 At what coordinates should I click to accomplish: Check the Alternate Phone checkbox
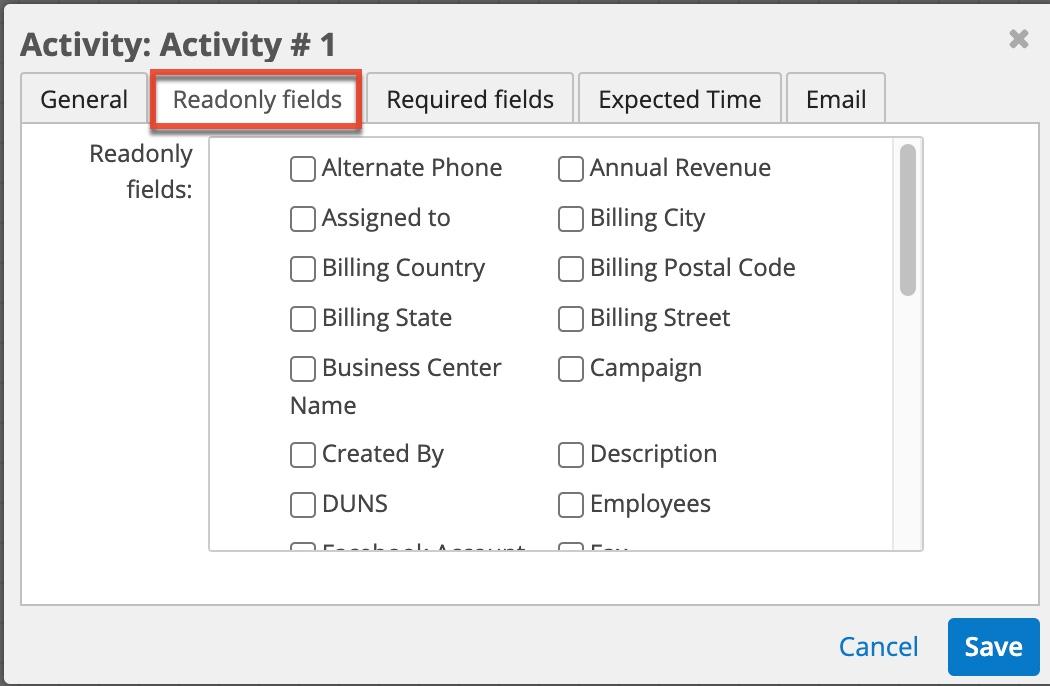(303, 169)
